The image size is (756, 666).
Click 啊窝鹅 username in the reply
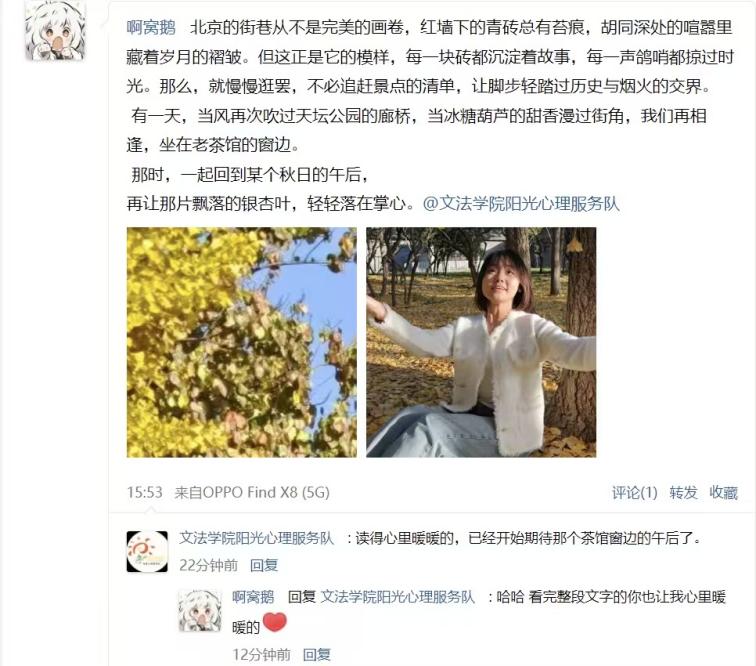tap(253, 597)
